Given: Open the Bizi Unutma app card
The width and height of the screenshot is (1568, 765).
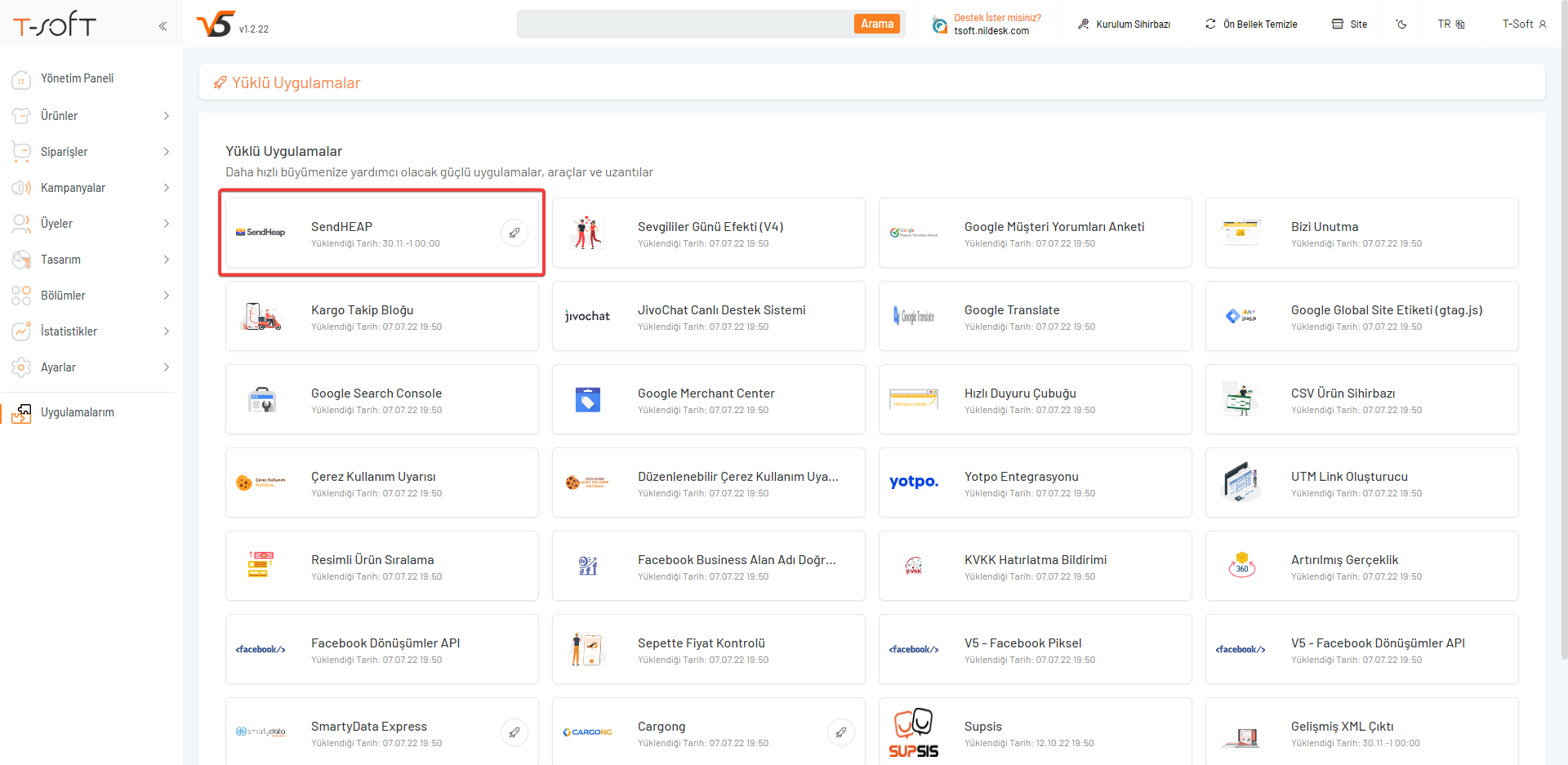Looking at the screenshot, I should coord(1362,233).
